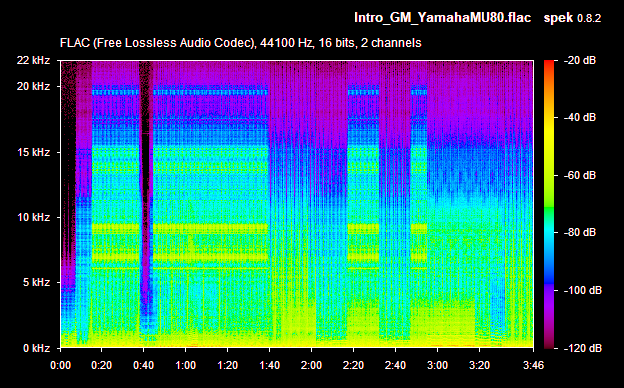The height and width of the screenshot is (388, 624).
Task: Click the 22 kHz frequency axis label
Action: 33,60
